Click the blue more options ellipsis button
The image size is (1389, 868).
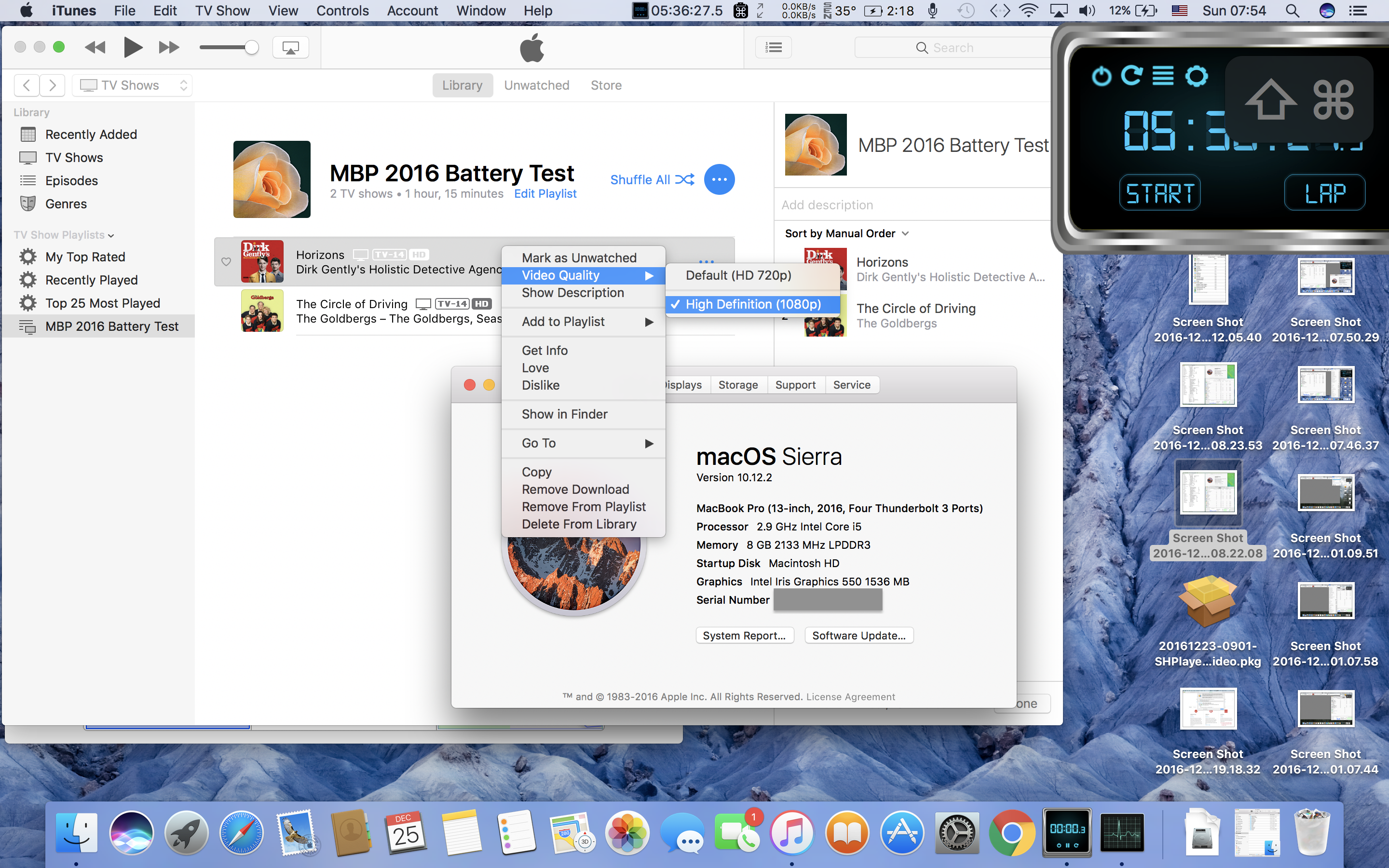click(719, 180)
